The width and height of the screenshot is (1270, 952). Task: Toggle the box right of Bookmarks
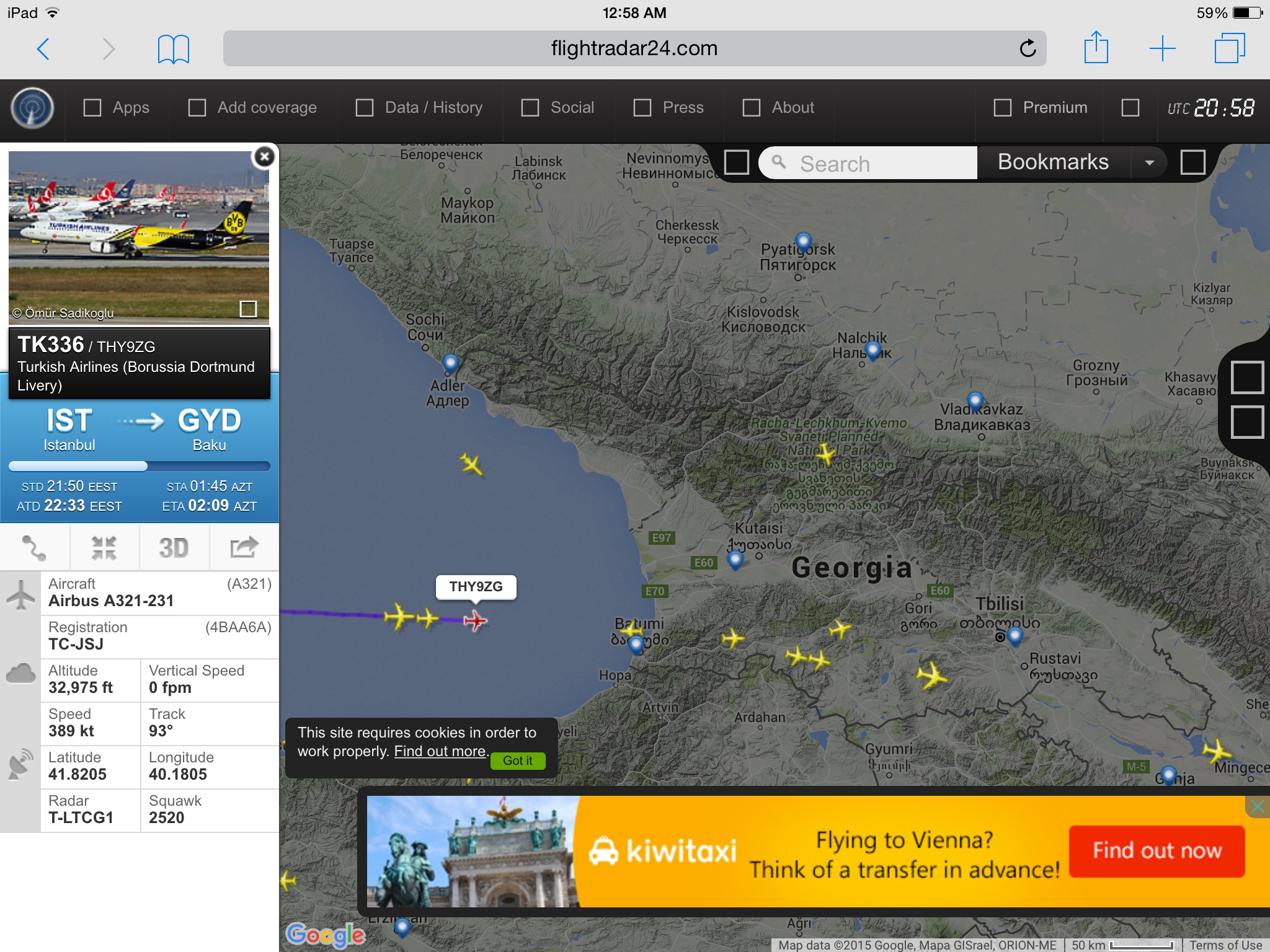pos(1192,162)
